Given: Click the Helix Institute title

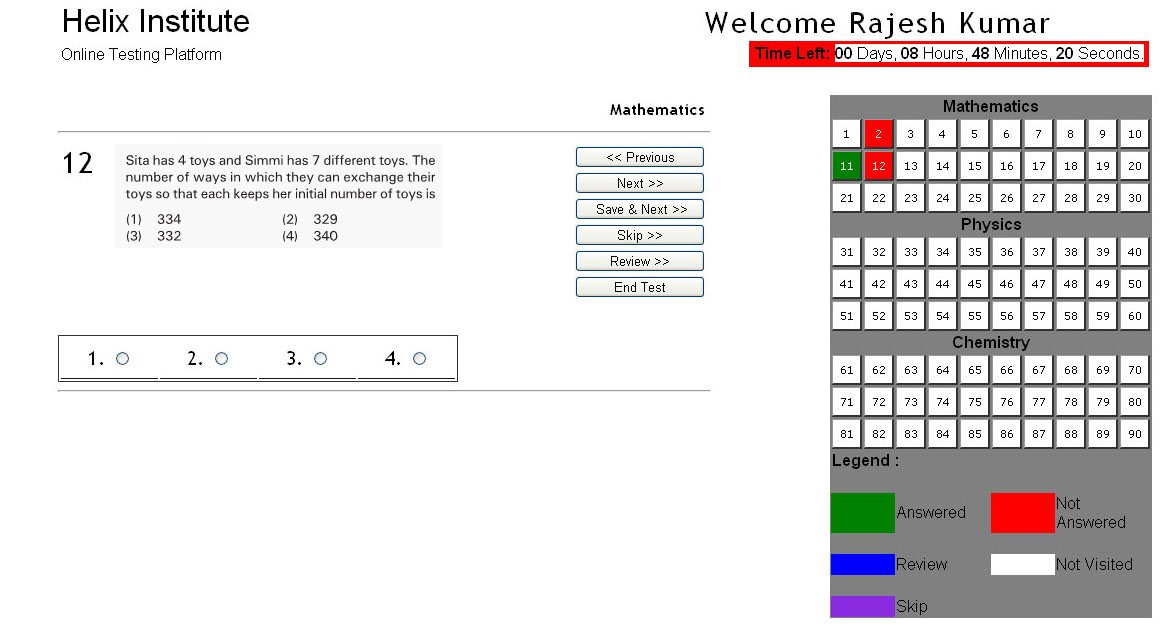Looking at the screenshot, I should [156, 21].
